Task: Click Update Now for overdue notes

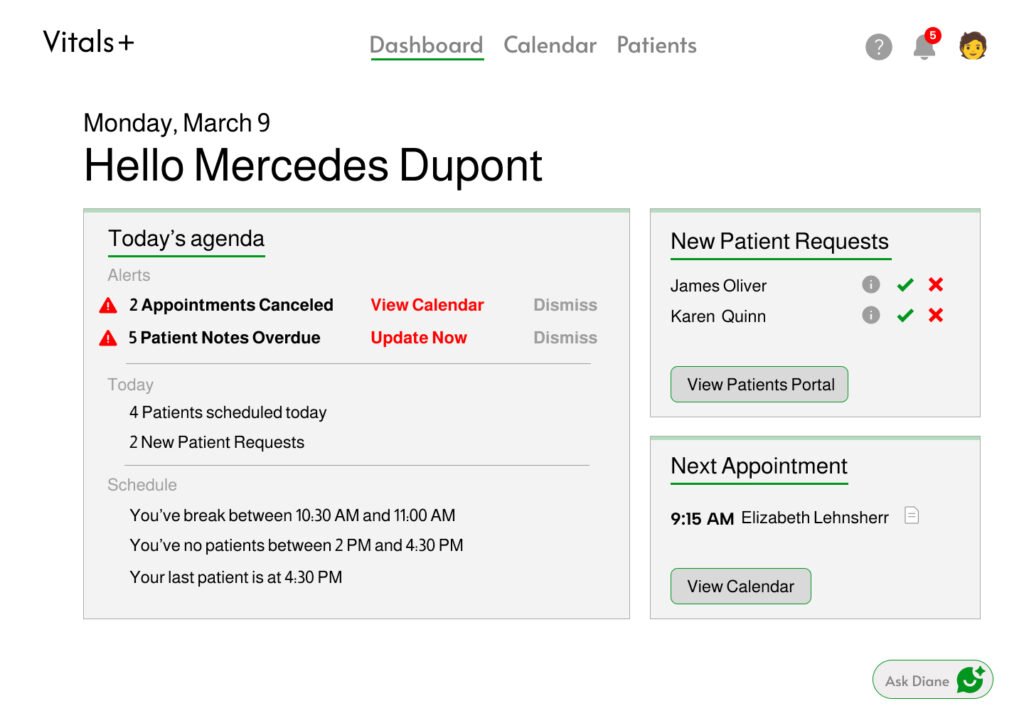Action: pyautogui.click(x=419, y=338)
